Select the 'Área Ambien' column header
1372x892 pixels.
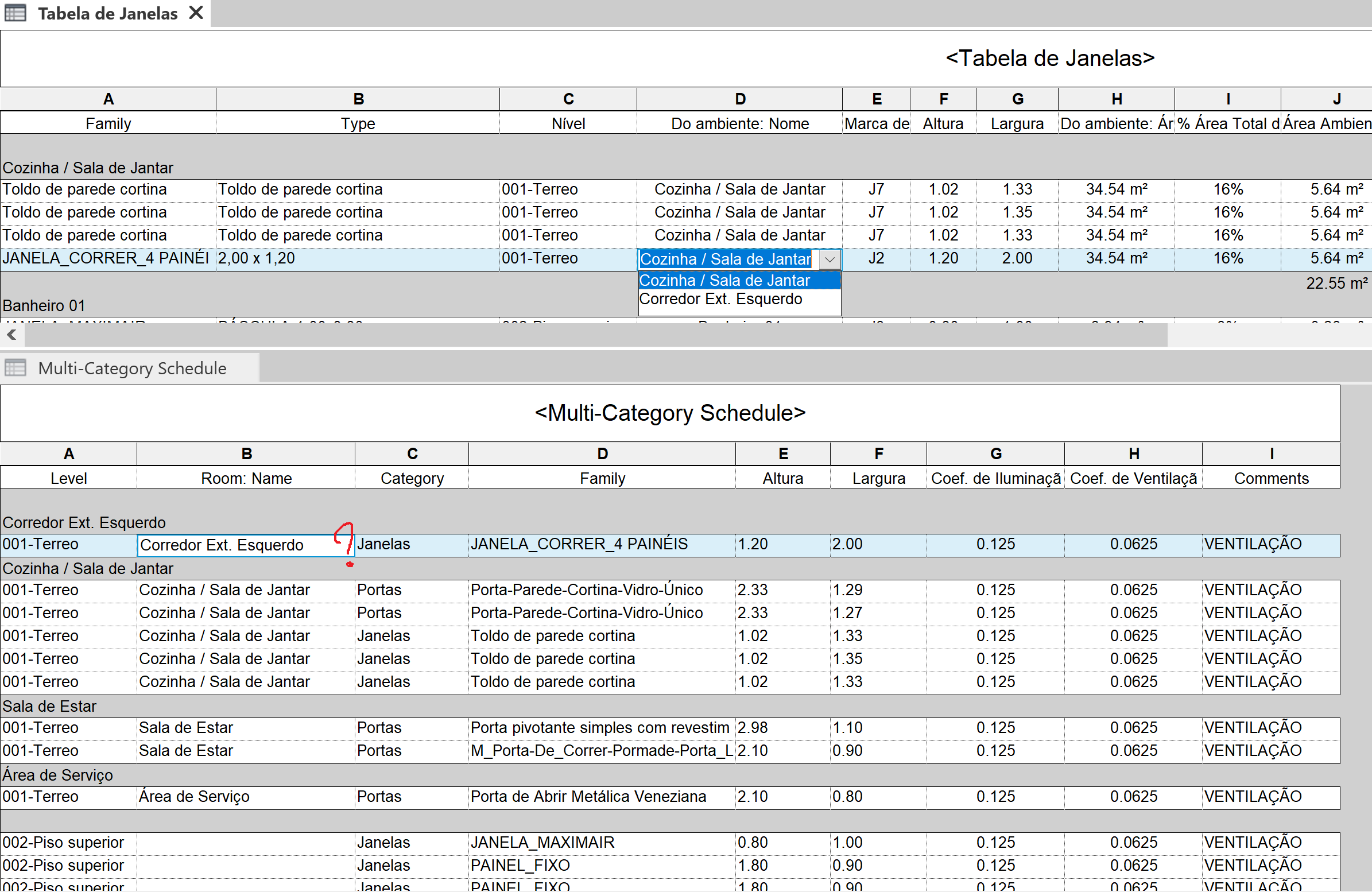coord(1327,123)
